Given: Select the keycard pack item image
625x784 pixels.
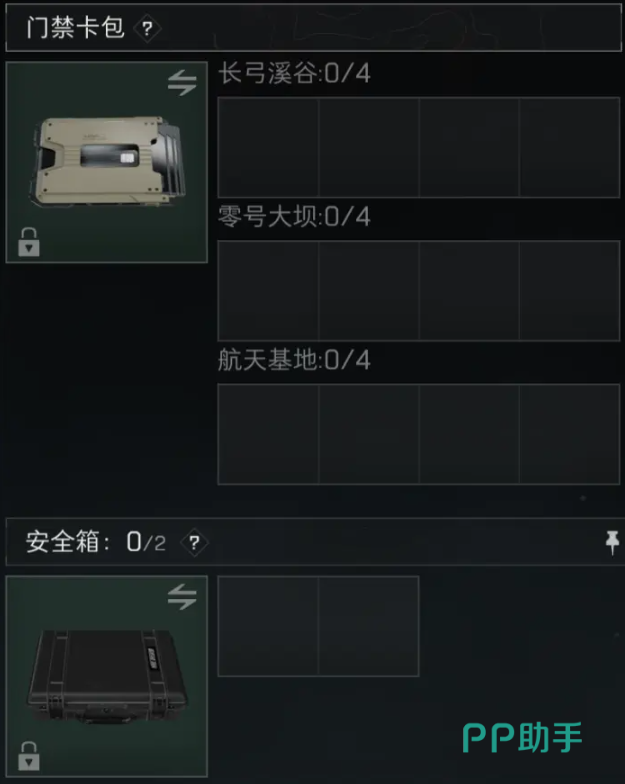Looking at the screenshot, I should 108,162.
